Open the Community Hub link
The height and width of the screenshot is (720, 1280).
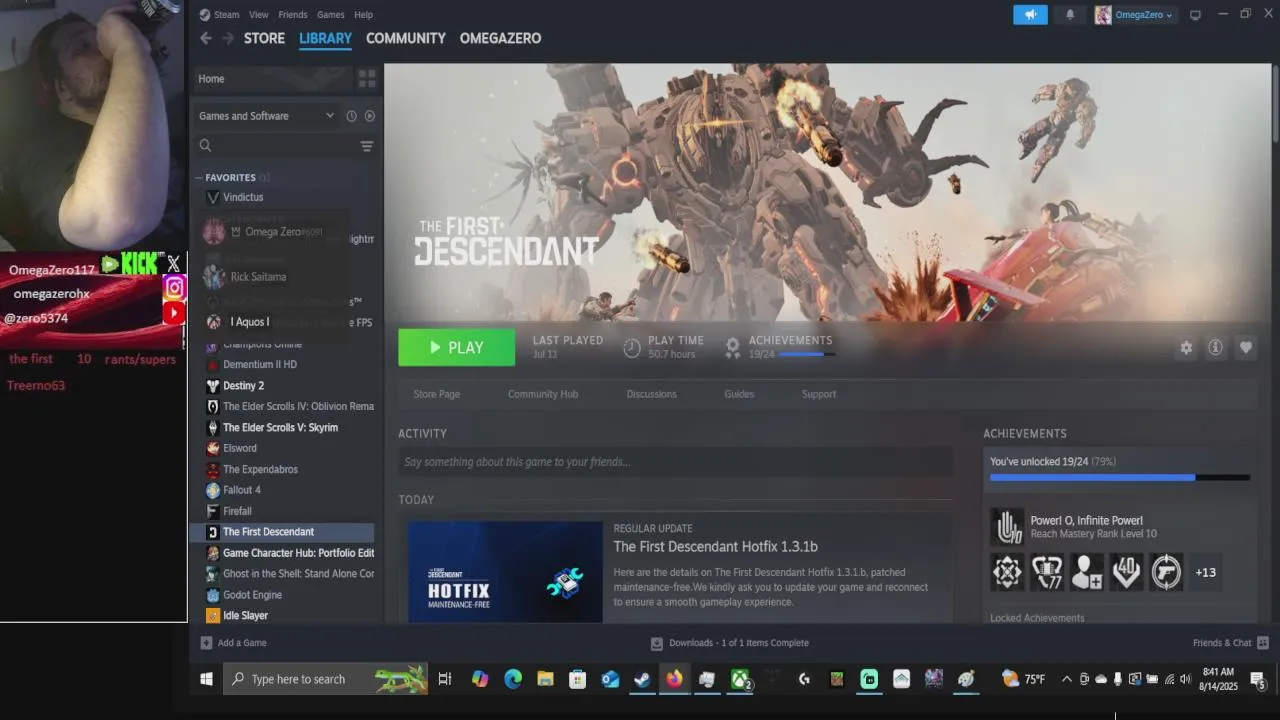(543, 394)
